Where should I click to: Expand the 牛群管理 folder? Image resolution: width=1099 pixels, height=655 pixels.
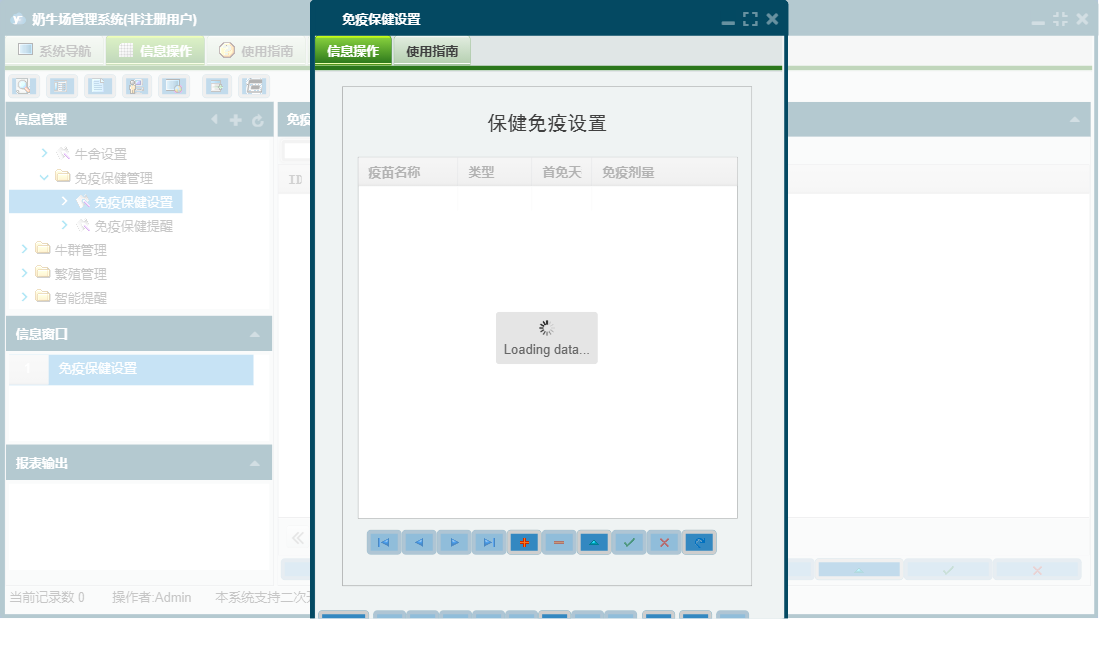tap(24, 249)
